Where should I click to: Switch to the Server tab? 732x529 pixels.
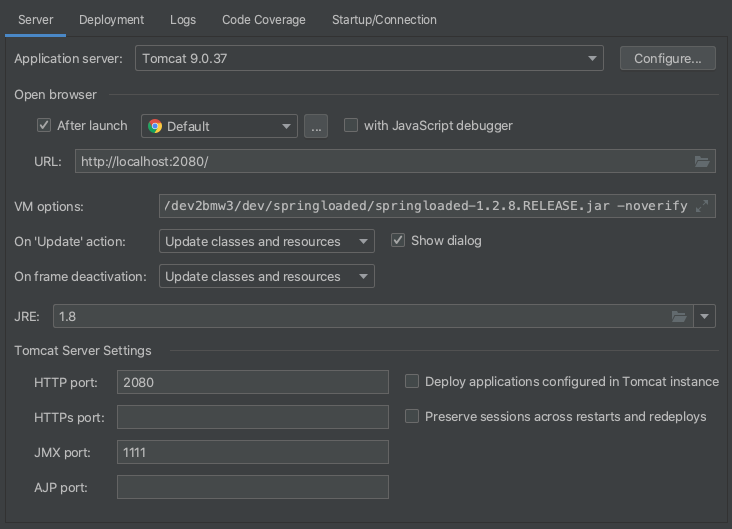tap(35, 20)
